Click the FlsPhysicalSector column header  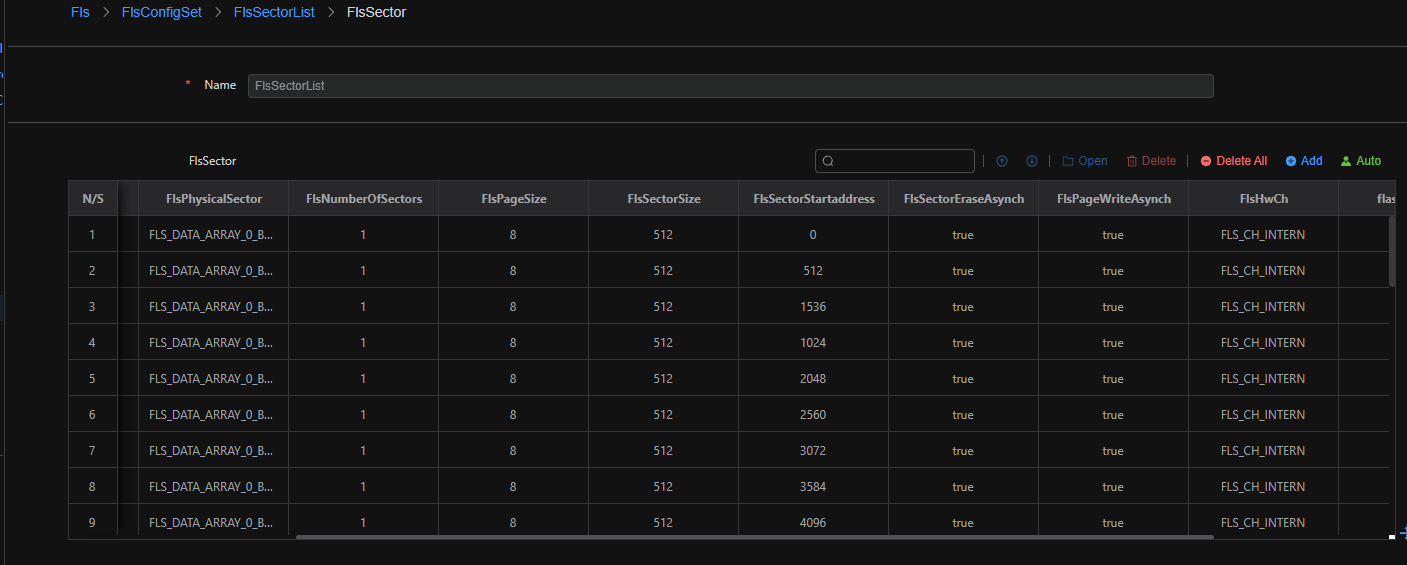pyautogui.click(x=214, y=199)
